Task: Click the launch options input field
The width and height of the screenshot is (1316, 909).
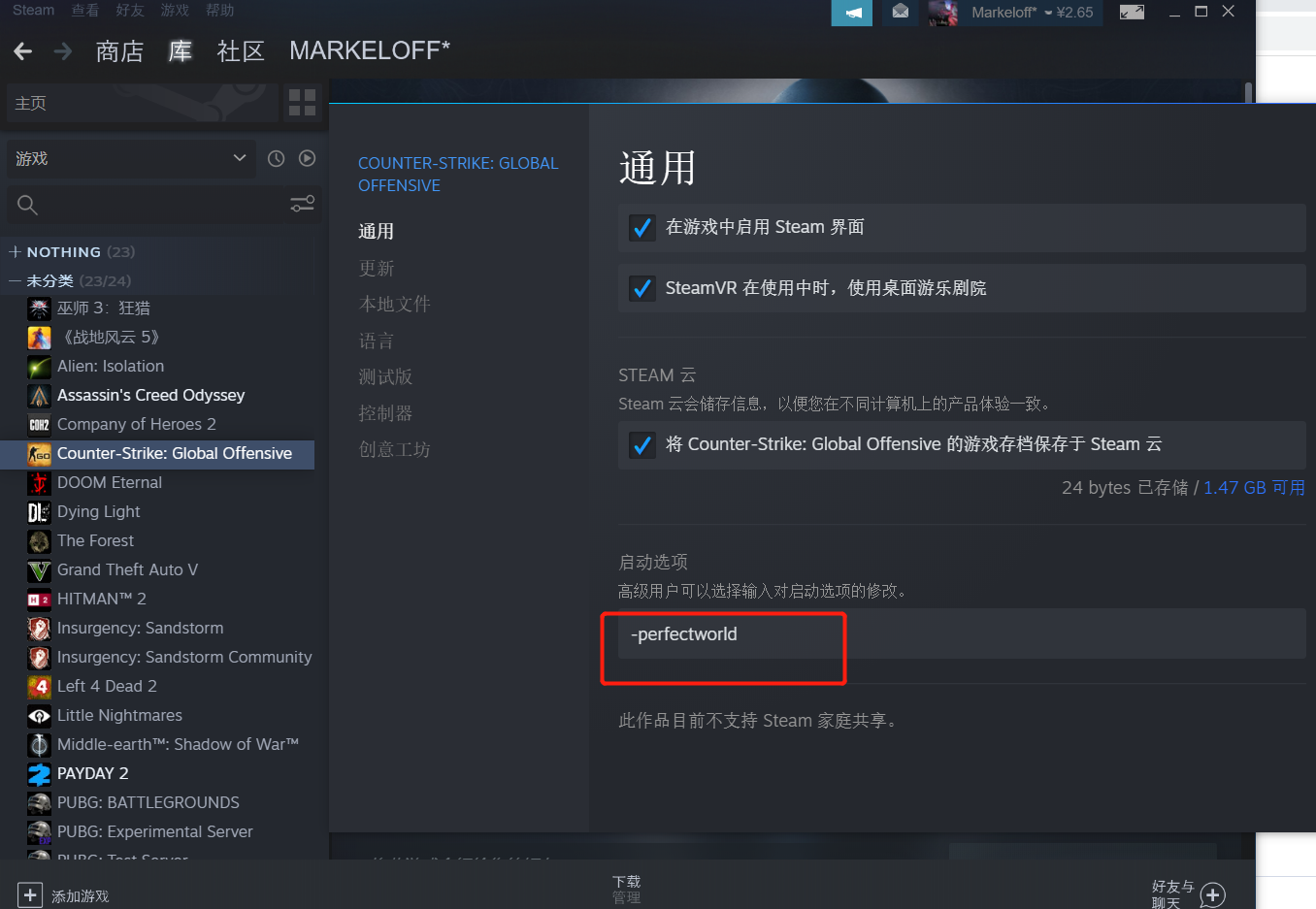Action: [x=962, y=634]
